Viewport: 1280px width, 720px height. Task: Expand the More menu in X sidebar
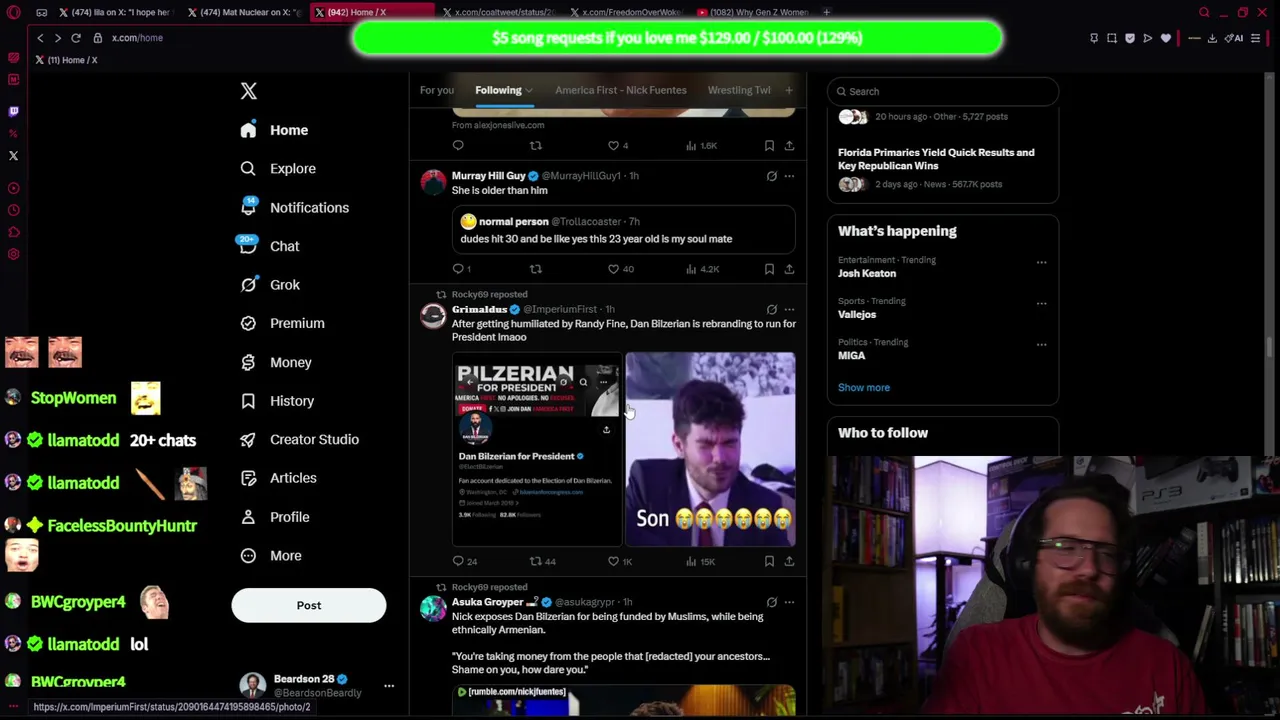[272, 556]
